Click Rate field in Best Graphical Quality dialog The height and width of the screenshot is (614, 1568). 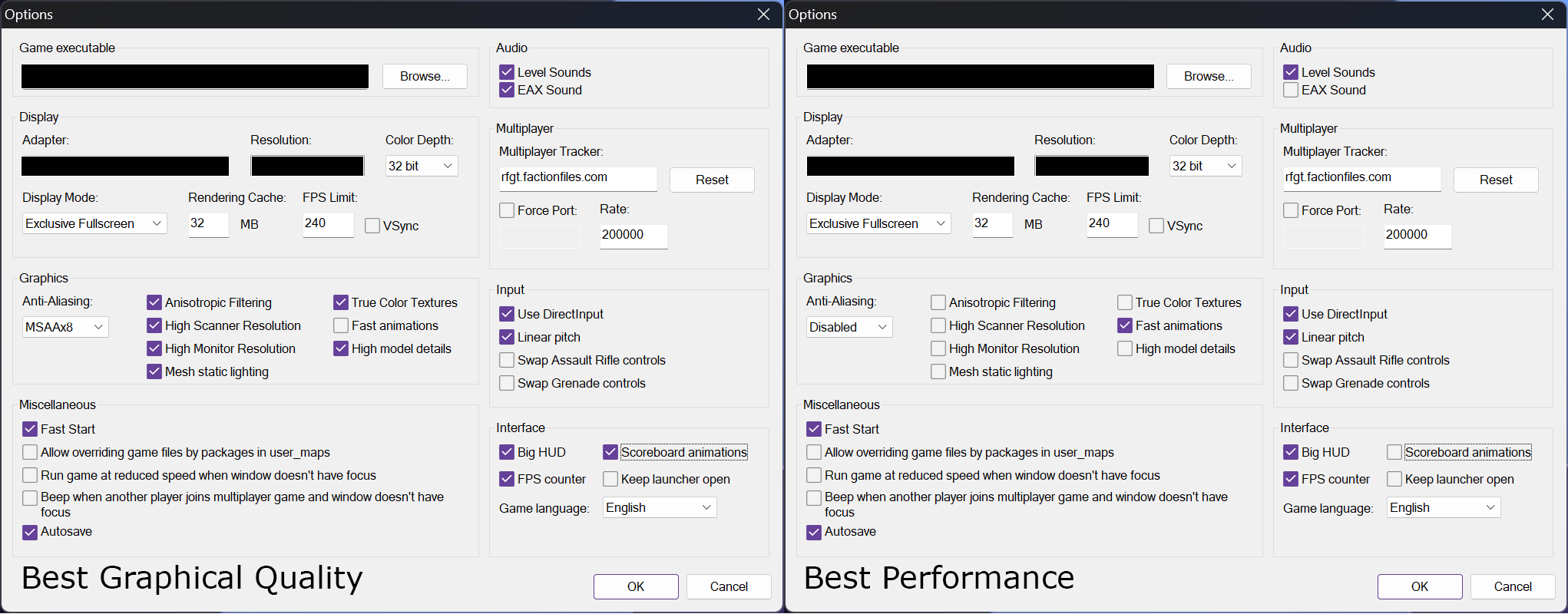[x=633, y=235]
